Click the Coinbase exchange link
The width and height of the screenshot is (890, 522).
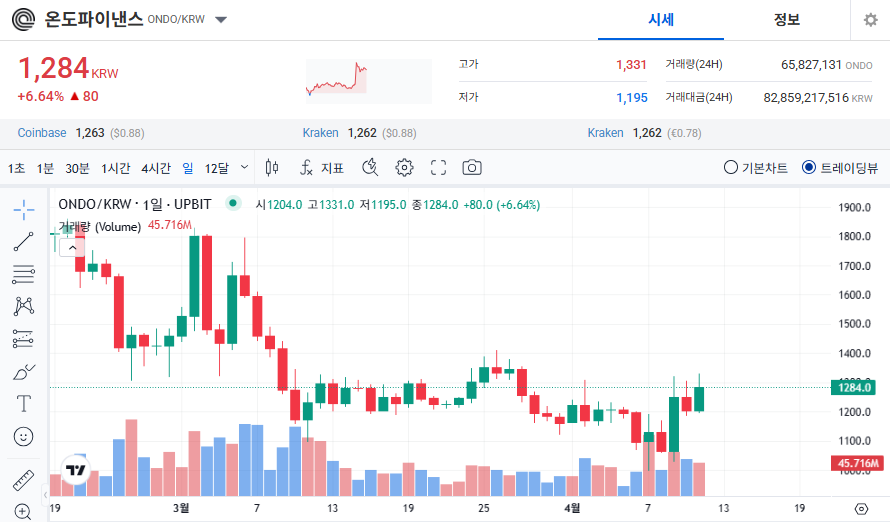(x=42, y=133)
